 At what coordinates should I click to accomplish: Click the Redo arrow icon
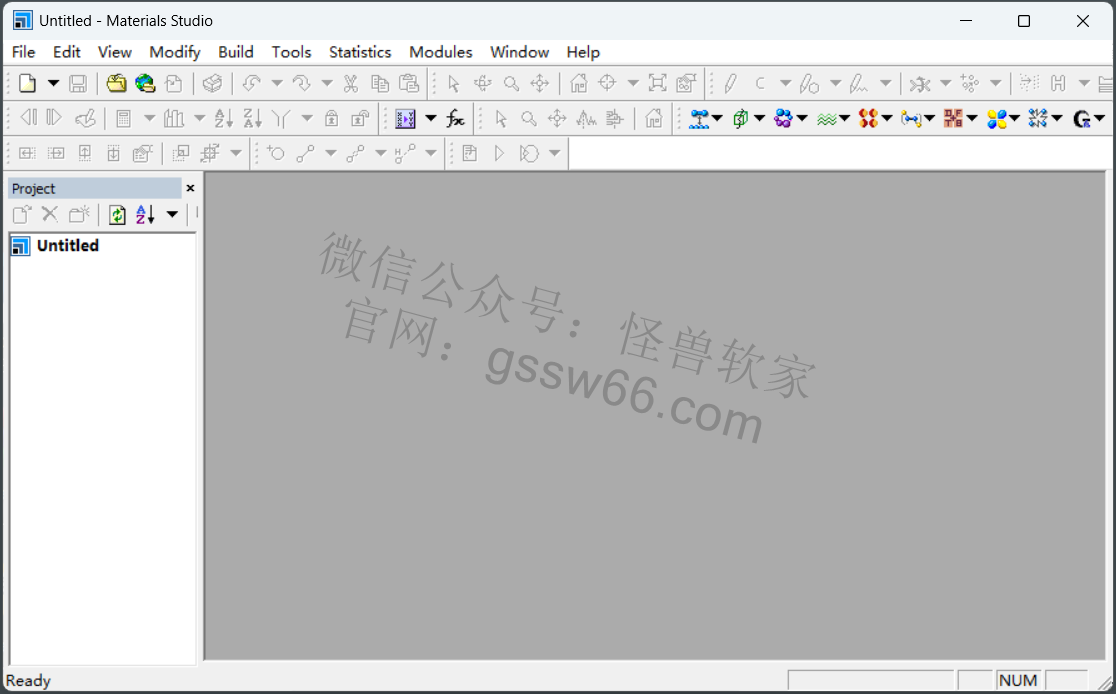click(x=302, y=83)
